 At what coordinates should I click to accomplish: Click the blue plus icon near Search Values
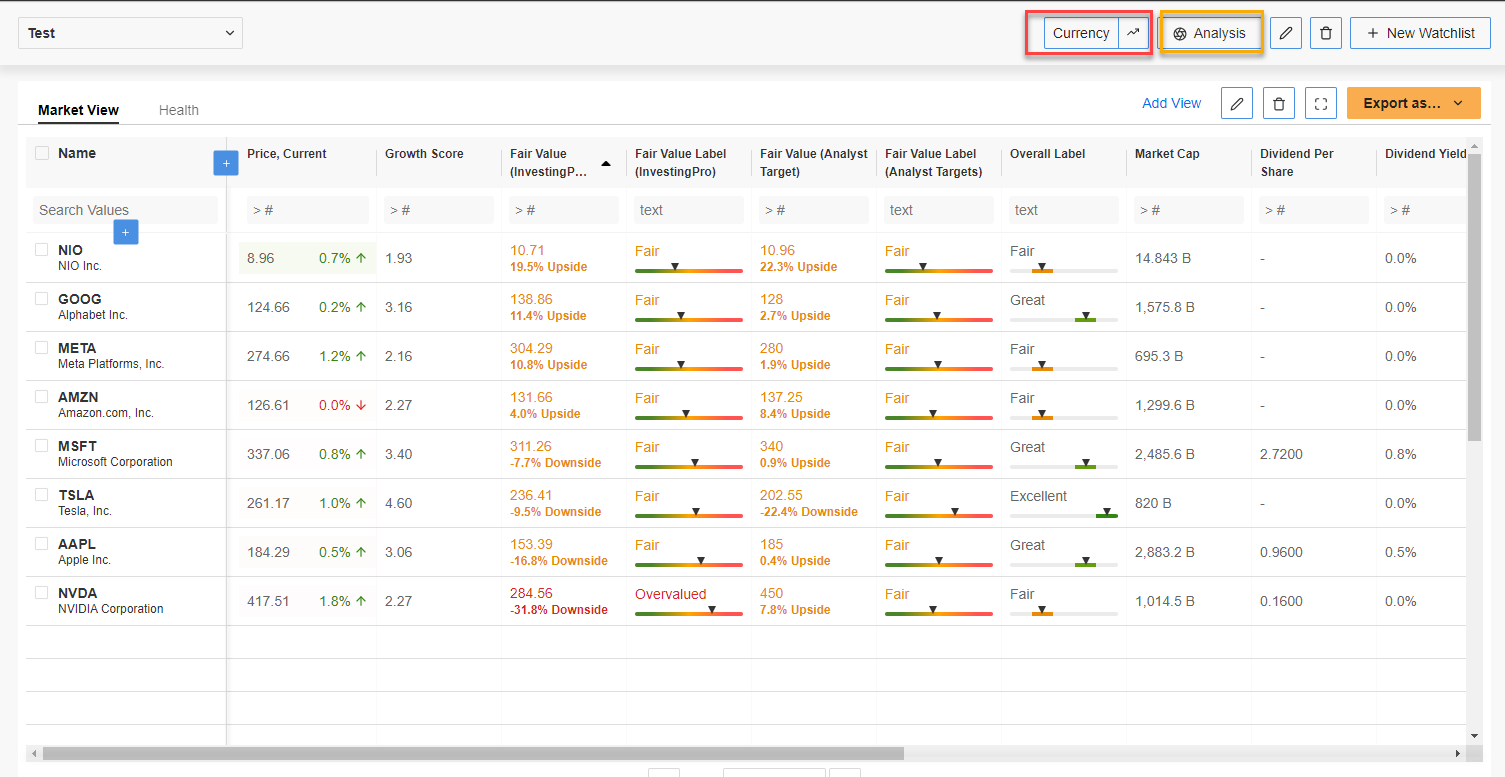point(125,232)
